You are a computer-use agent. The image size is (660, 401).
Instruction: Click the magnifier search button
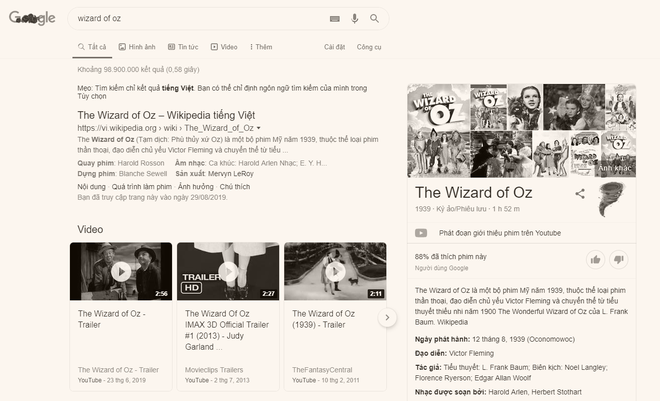click(374, 19)
